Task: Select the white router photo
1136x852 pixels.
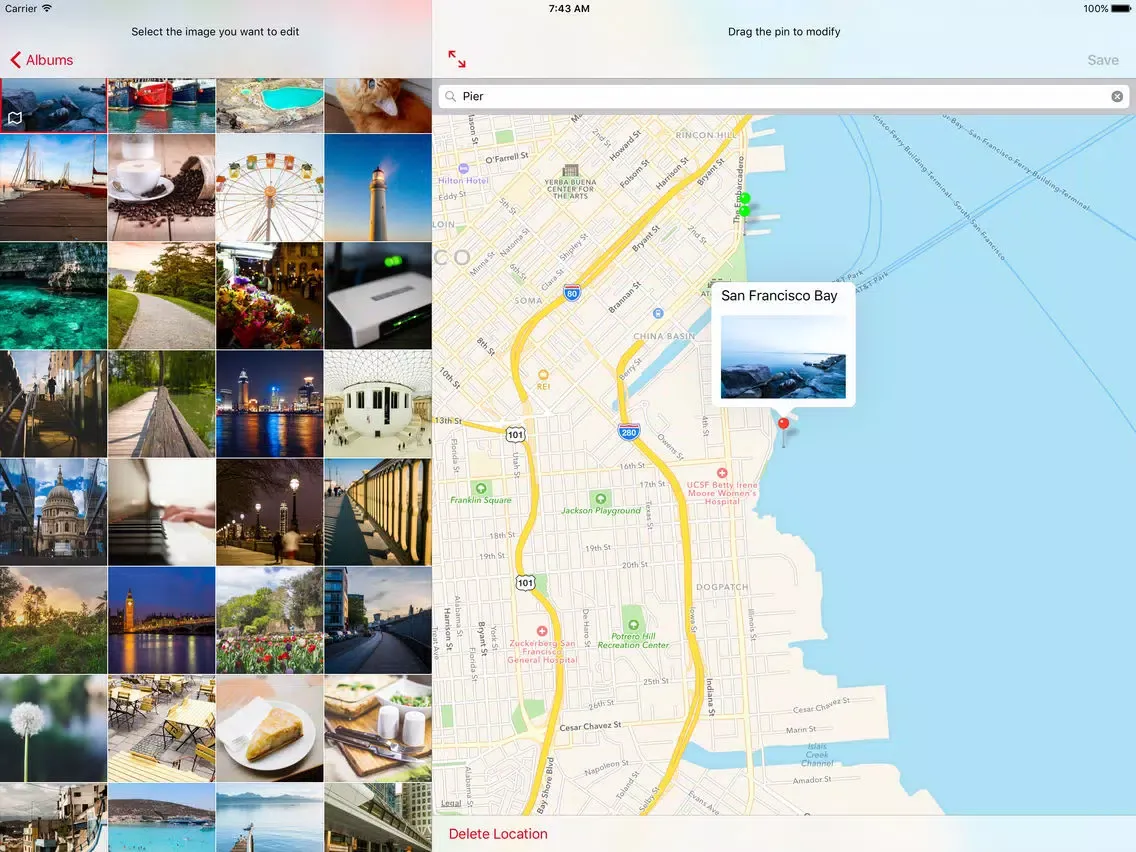Action: pos(378,296)
